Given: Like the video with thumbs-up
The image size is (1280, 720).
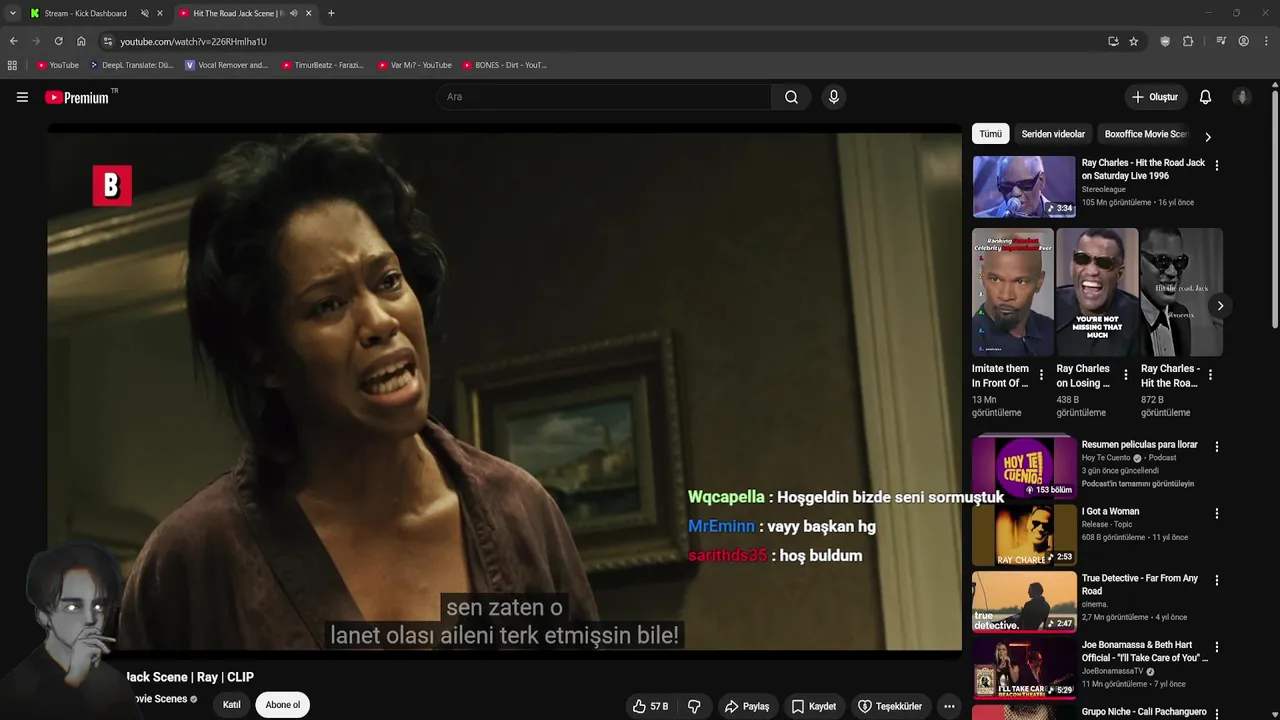Looking at the screenshot, I should (x=650, y=706).
